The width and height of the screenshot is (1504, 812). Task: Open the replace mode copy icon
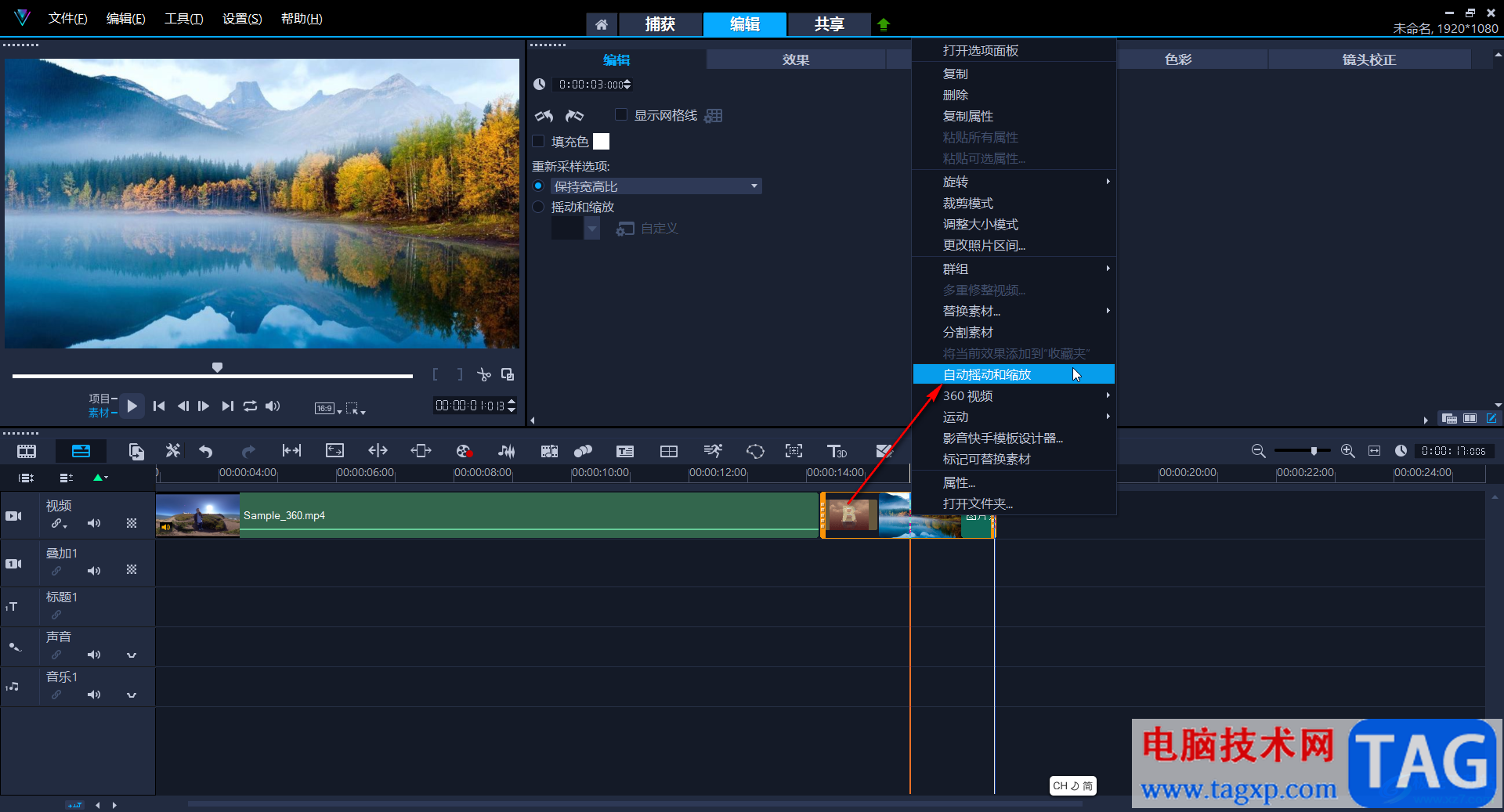[136, 451]
